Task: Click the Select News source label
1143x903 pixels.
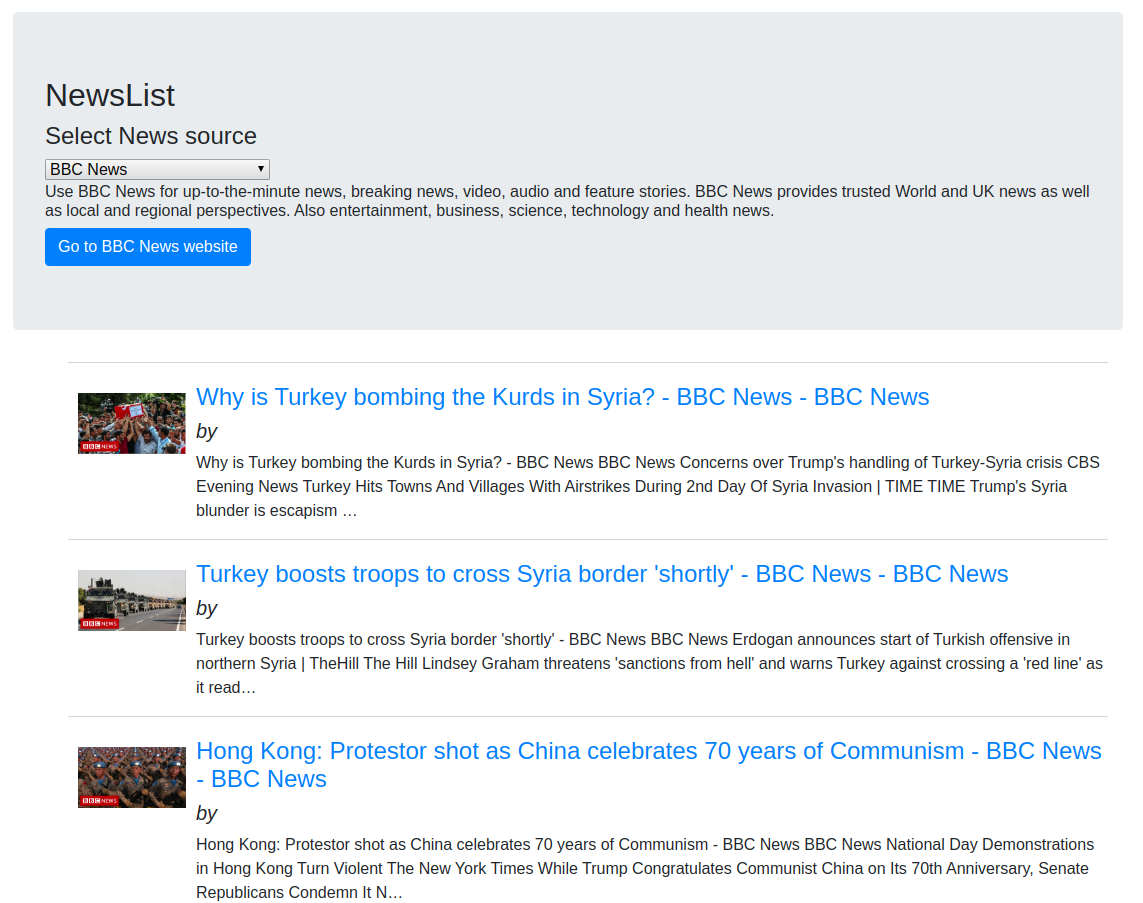Action: coord(151,136)
